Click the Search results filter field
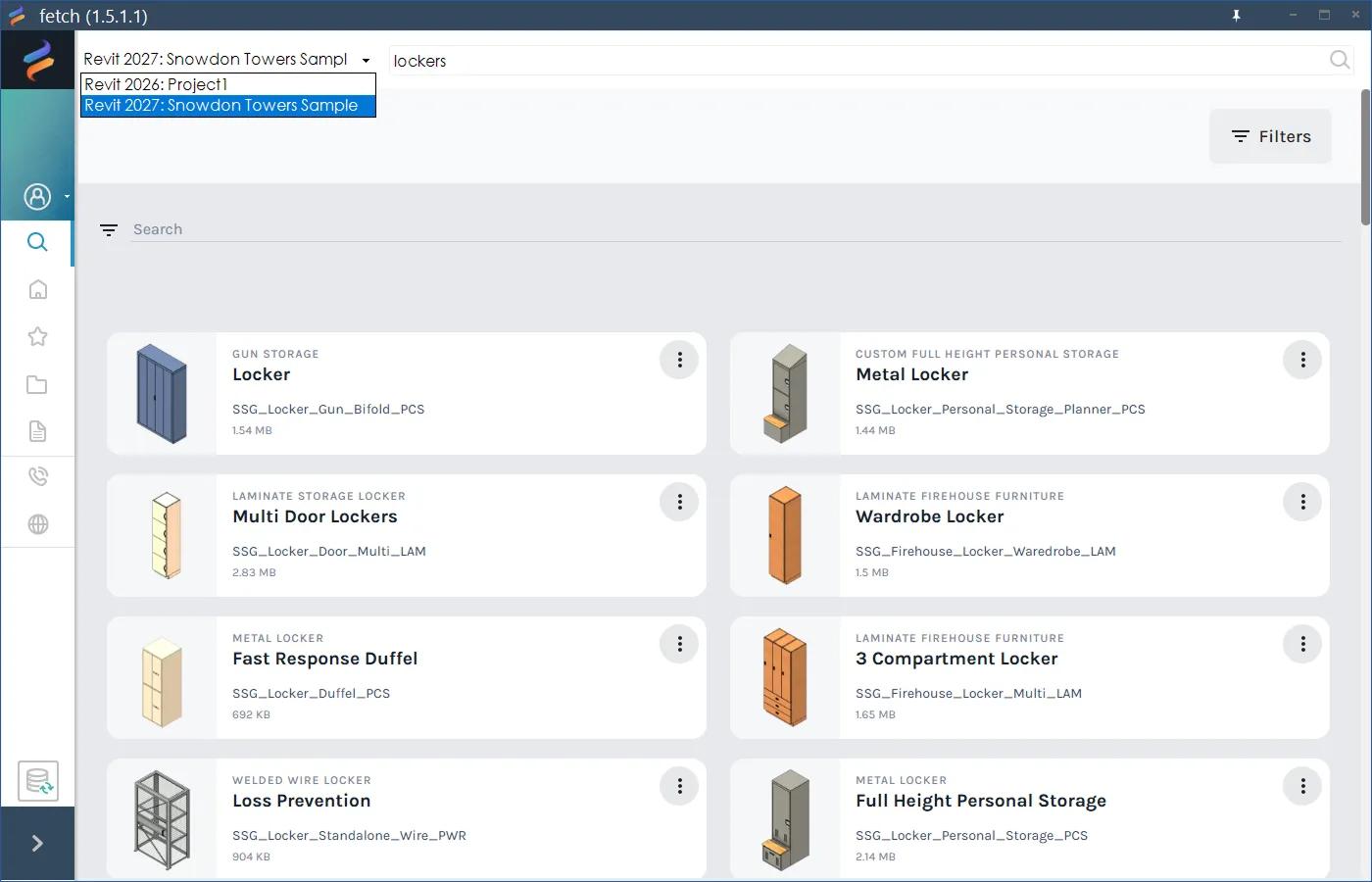The width and height of the screenshot is (1372, 882). (x=735, y=229)
